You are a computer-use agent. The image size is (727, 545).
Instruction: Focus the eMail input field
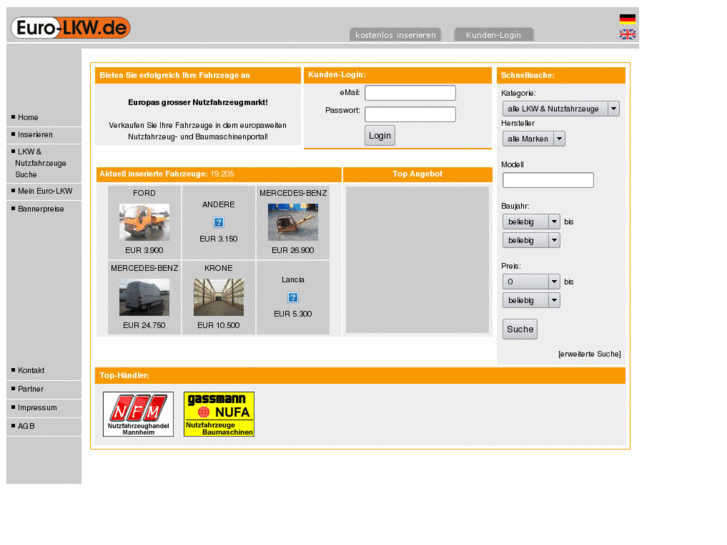pos(410,93)
